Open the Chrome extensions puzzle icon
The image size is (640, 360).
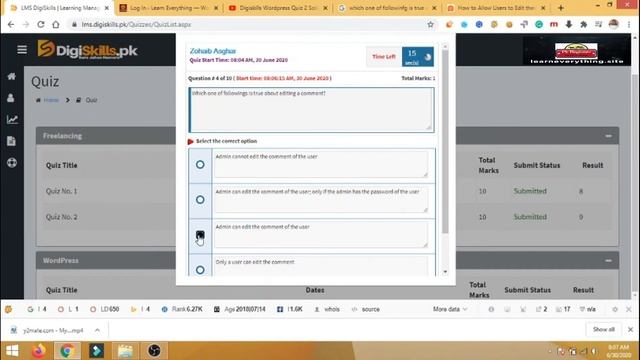pyautogui.click(x=584, y=24)
